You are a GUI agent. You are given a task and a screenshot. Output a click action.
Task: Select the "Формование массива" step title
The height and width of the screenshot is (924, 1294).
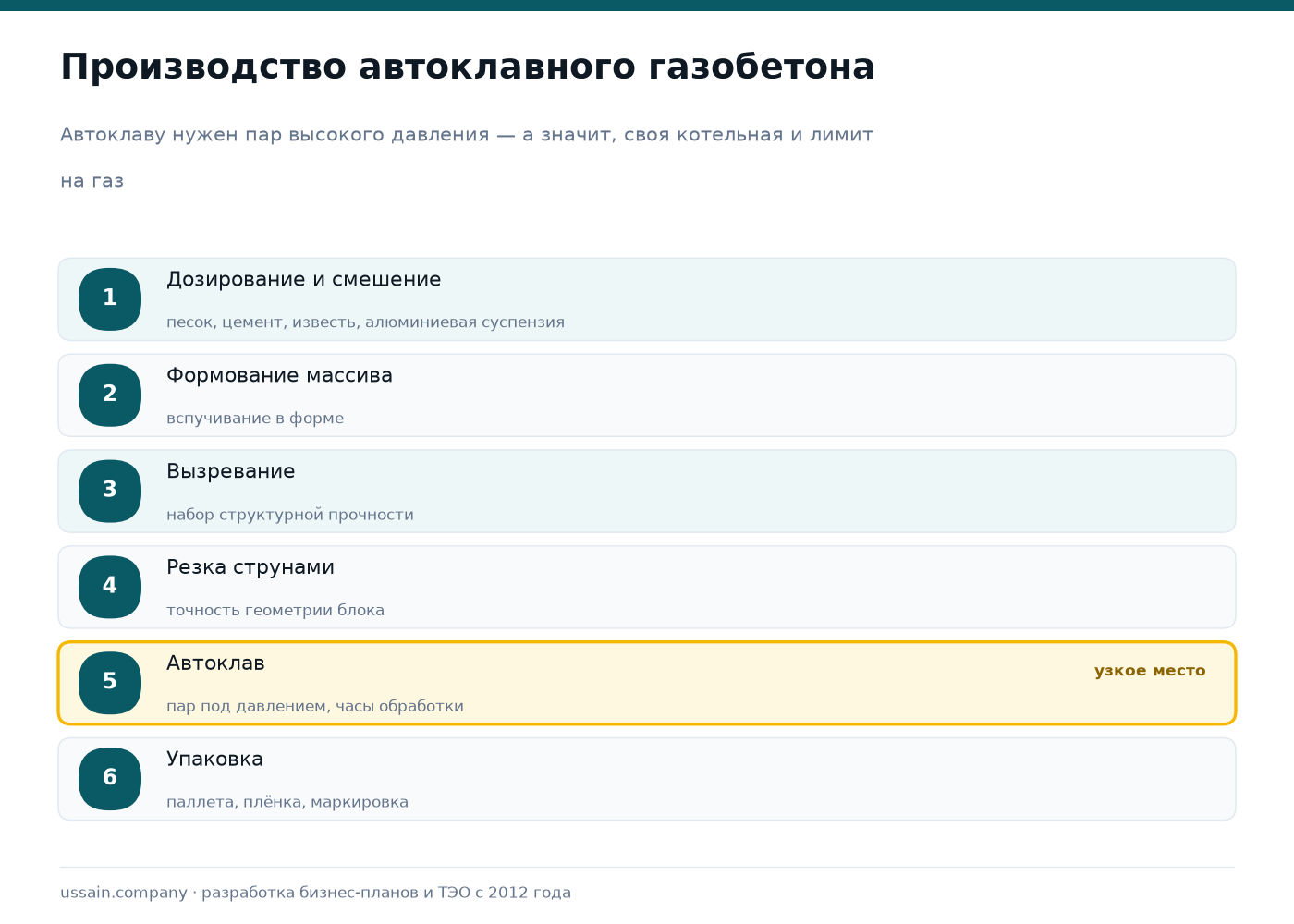(279, 376)
